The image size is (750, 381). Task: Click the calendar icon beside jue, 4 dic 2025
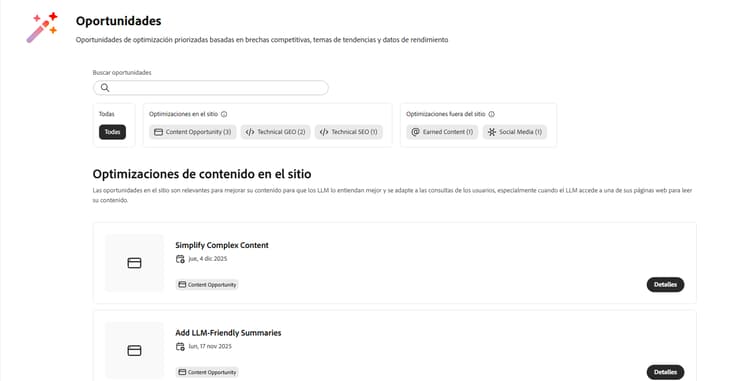(180, 259)
